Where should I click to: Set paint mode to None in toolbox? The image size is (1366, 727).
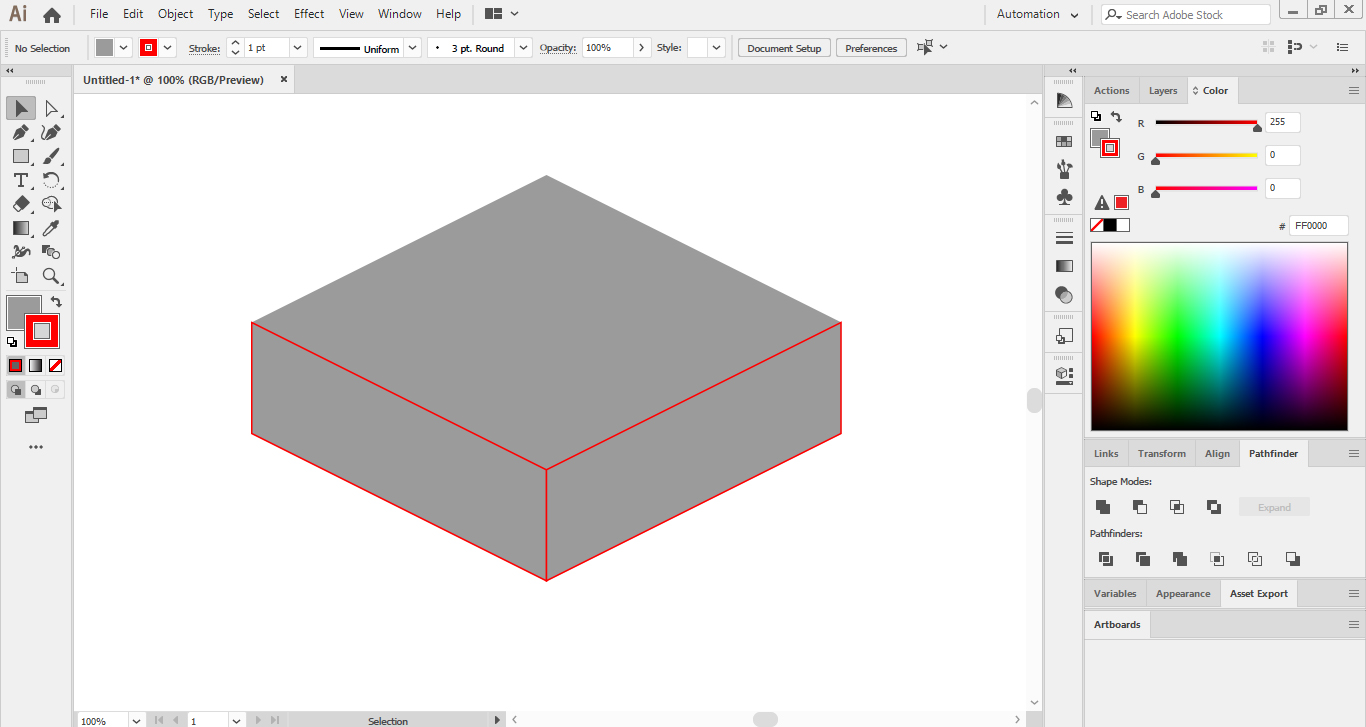[56, 365]
